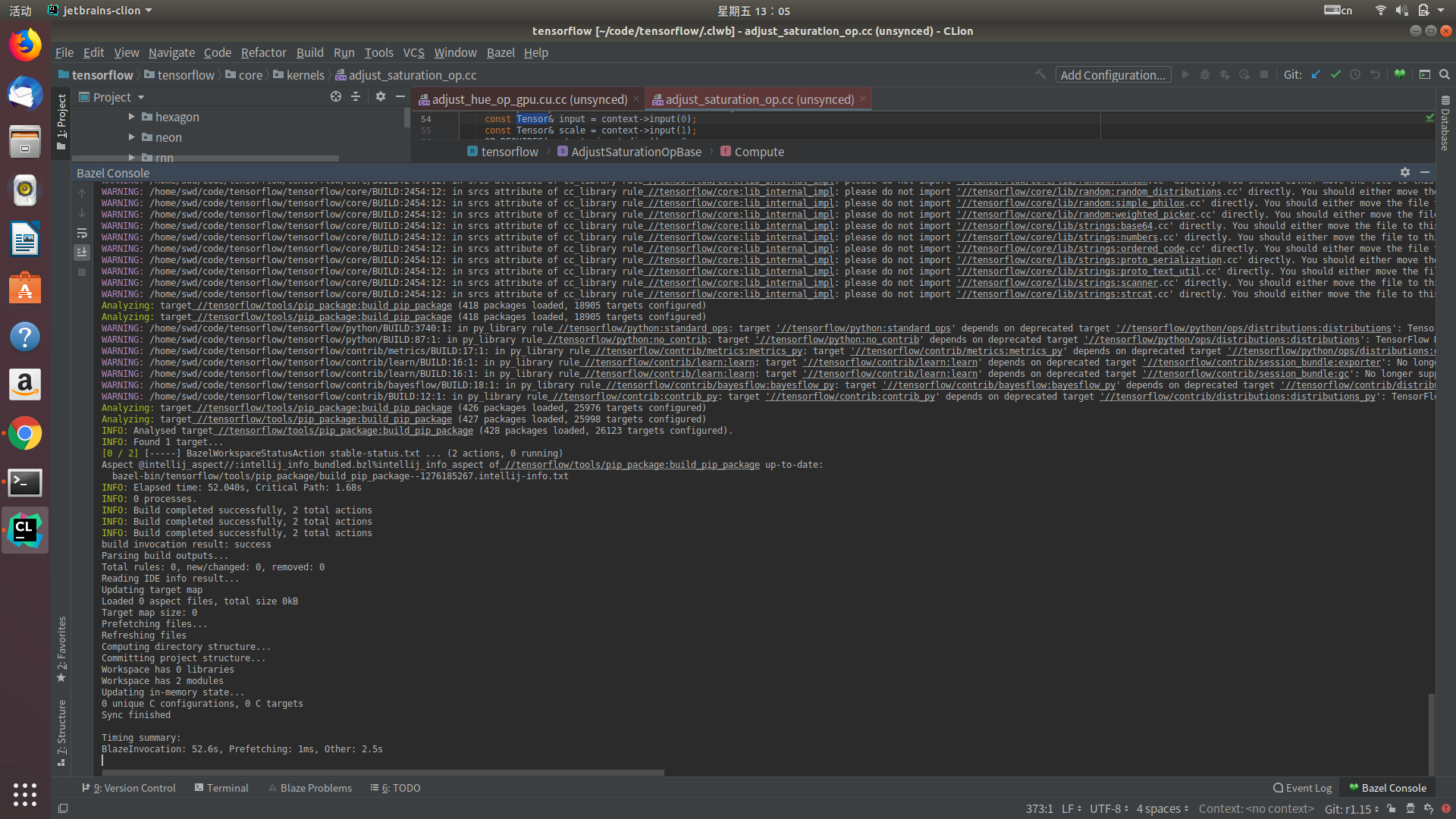Image resolution: width=1456 pixels, height=819 pixels.
Task: Toggle the read-only lock in the status bar
Action: click(x=1392, y=808)
